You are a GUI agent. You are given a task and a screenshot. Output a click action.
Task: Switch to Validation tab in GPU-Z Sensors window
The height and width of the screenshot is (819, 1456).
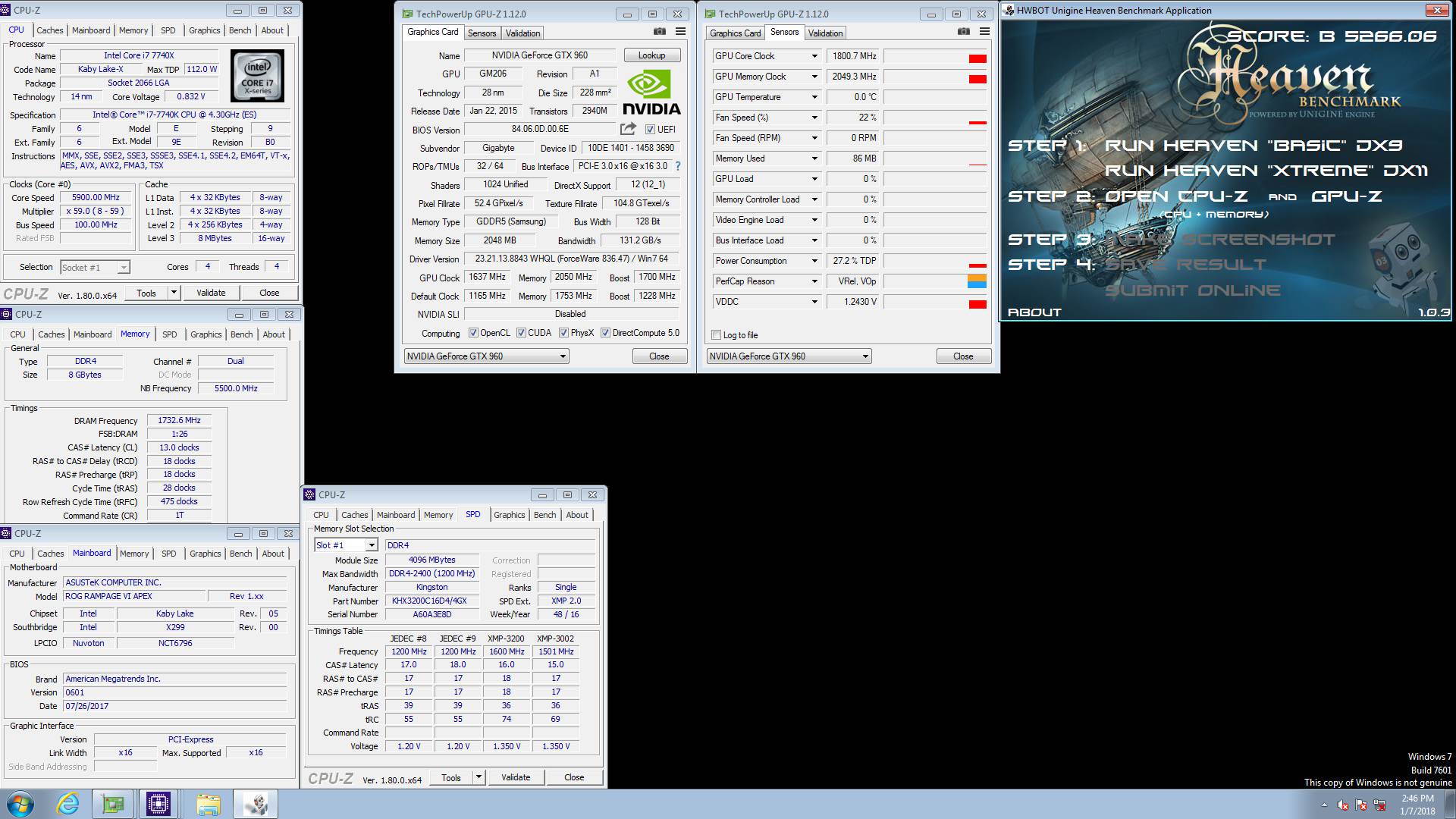coord(825,33)
